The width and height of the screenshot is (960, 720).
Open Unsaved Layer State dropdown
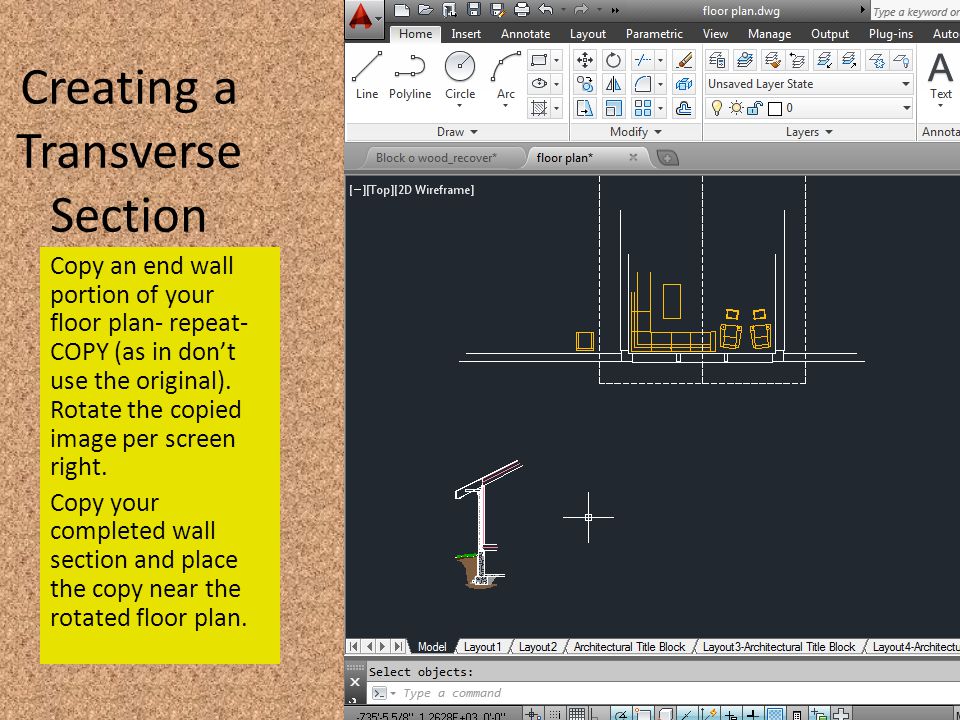point(906,84)
